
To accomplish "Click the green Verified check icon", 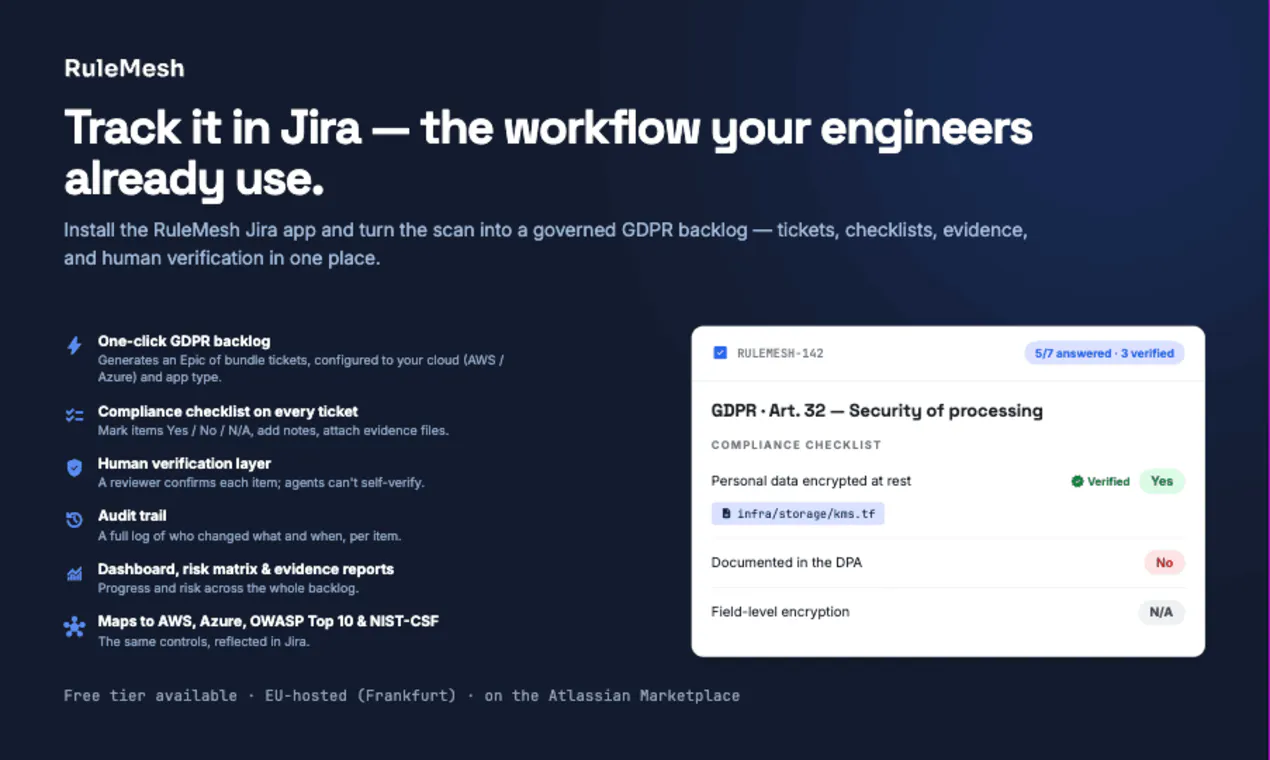I will (x=1077, y=481).
